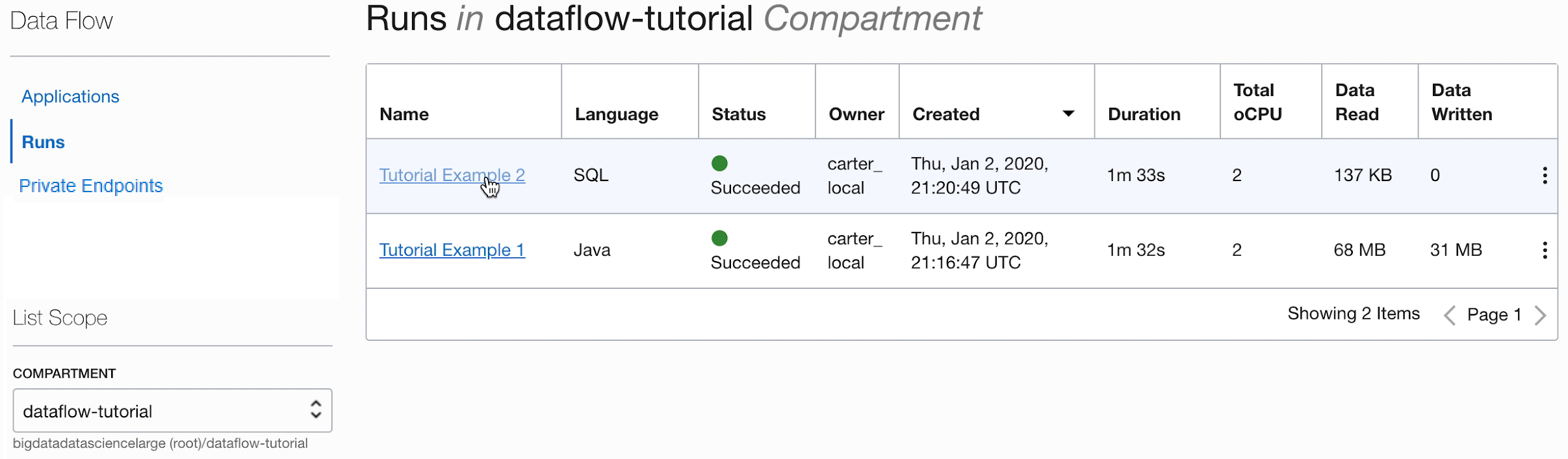Toggle sort arrow on Created column

click(x=1068, y=114)
